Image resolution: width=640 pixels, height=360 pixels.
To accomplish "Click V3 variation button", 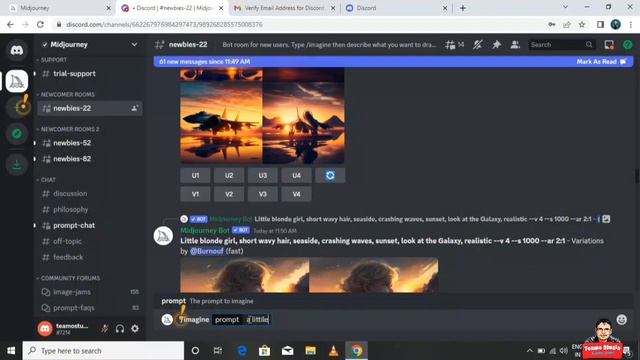I will (x=262, y=194).
